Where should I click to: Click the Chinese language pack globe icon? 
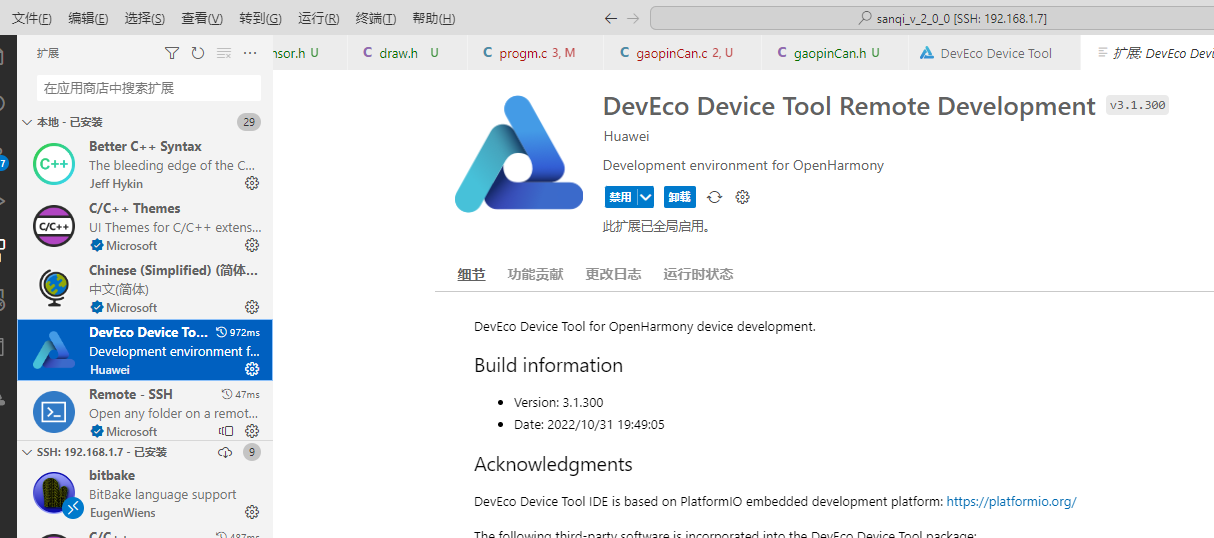point(54,288)
